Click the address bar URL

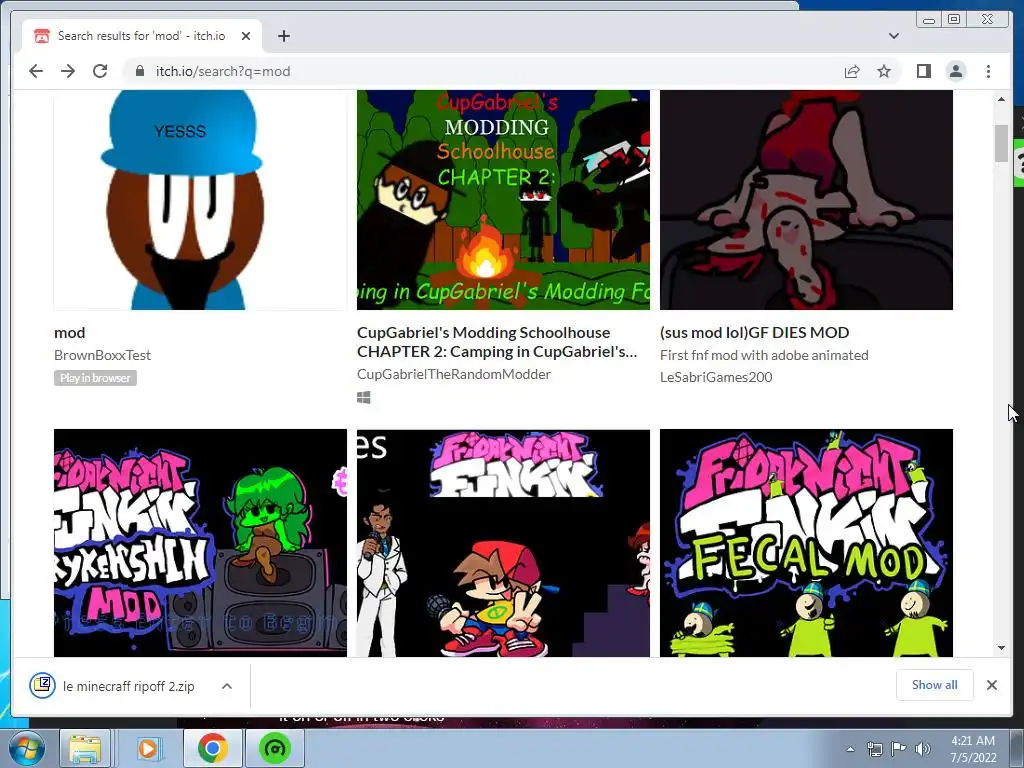223,71
